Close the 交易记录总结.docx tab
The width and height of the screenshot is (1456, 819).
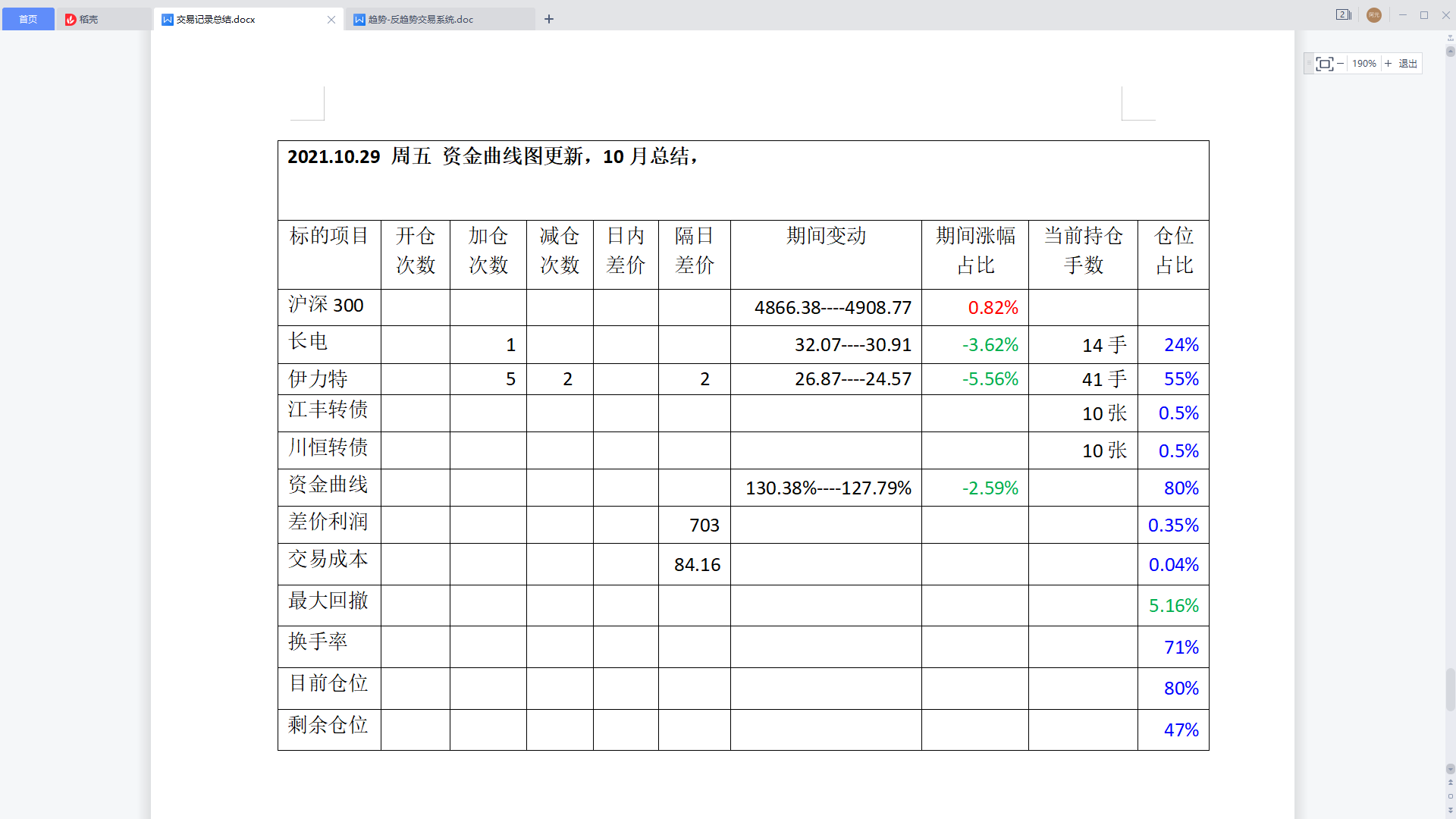[x=331, y=20]
